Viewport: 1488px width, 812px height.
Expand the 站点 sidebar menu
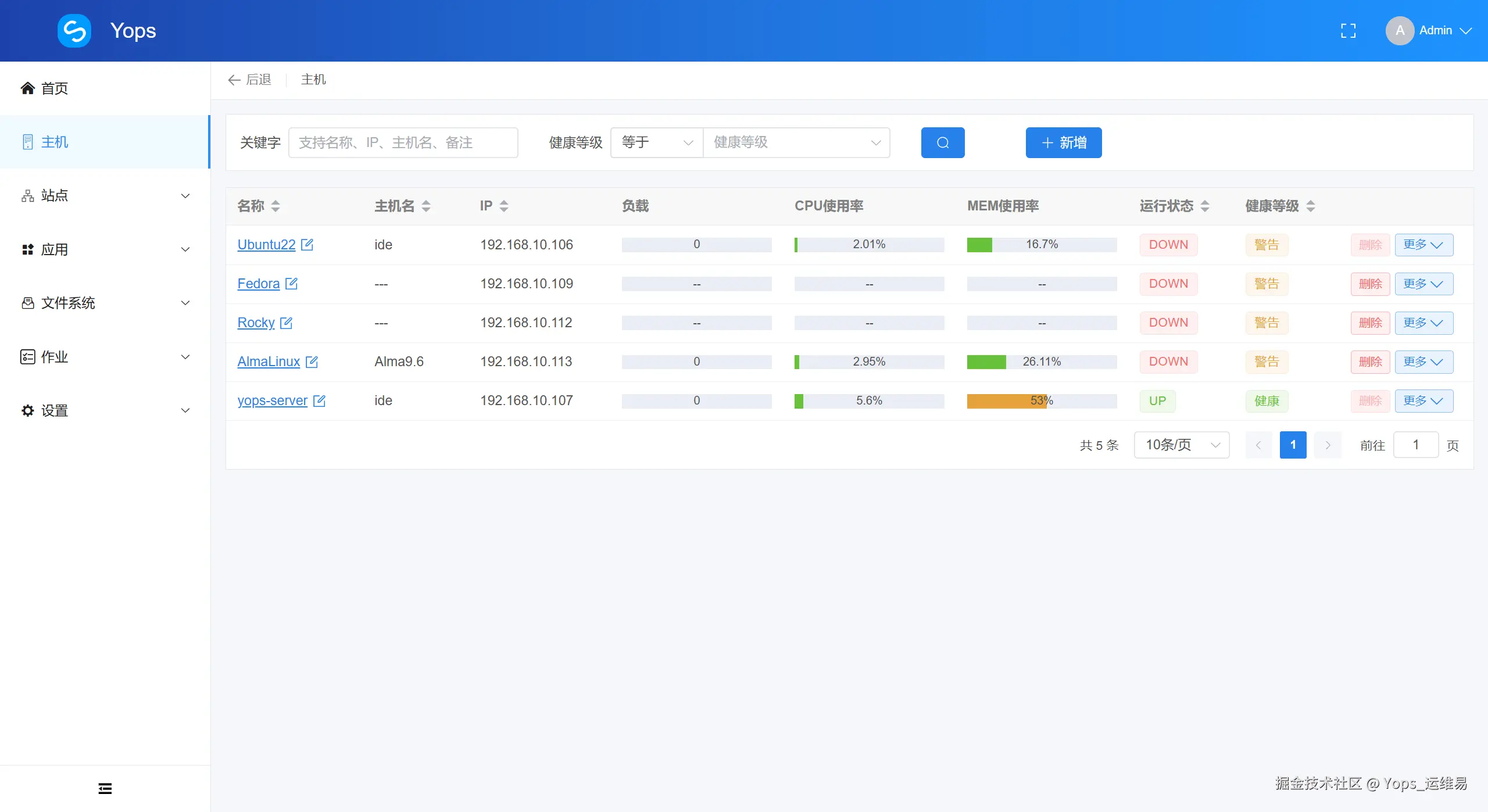[105, 196]
